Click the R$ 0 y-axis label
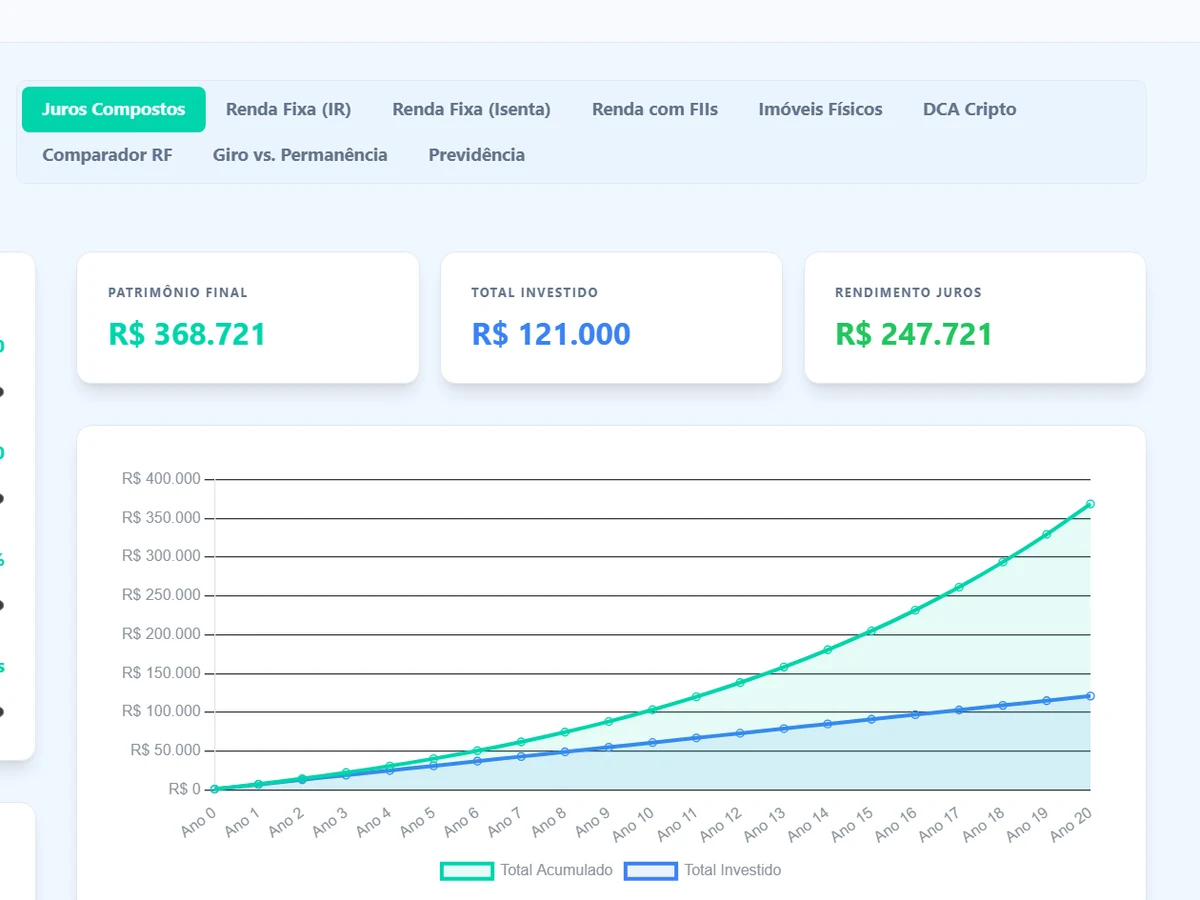 click(183, 789)
